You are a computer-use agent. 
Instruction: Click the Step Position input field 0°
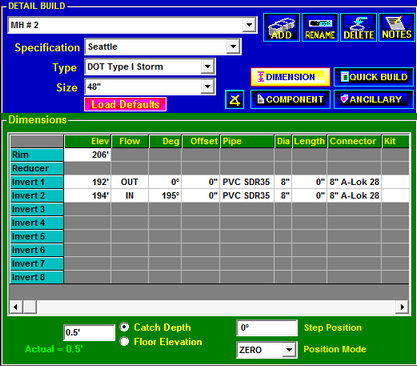(267, 328)
